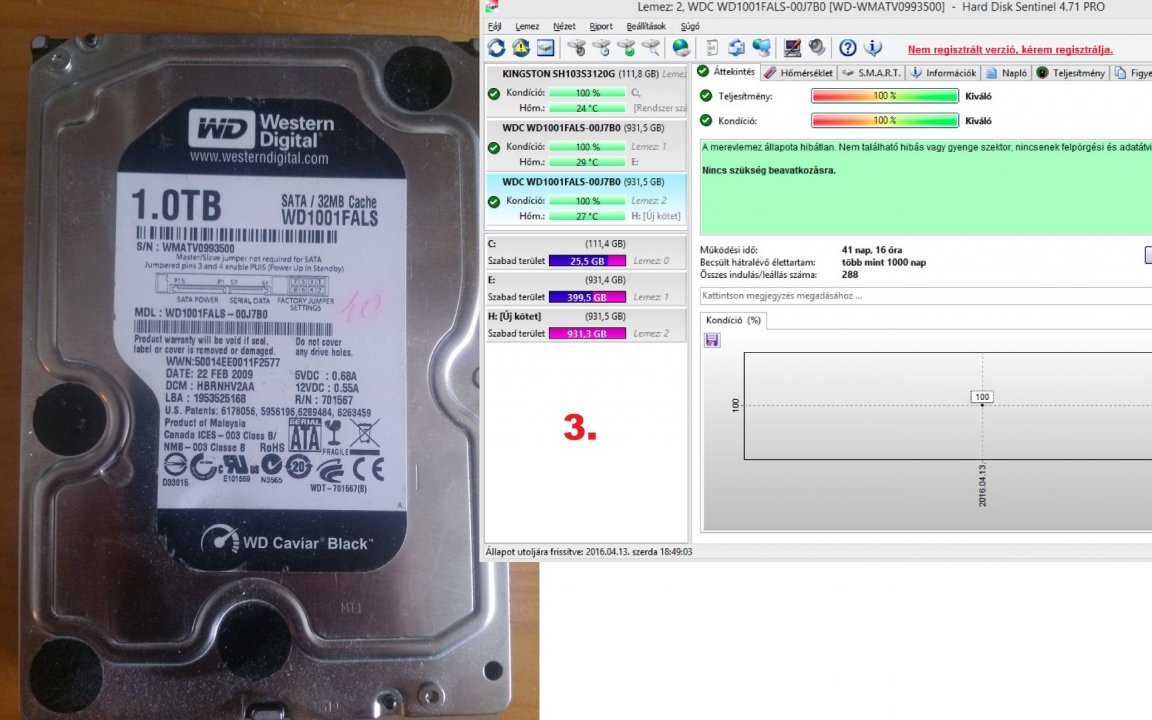
Task: Click the blue question mark help icon
Action: point(848,48)
